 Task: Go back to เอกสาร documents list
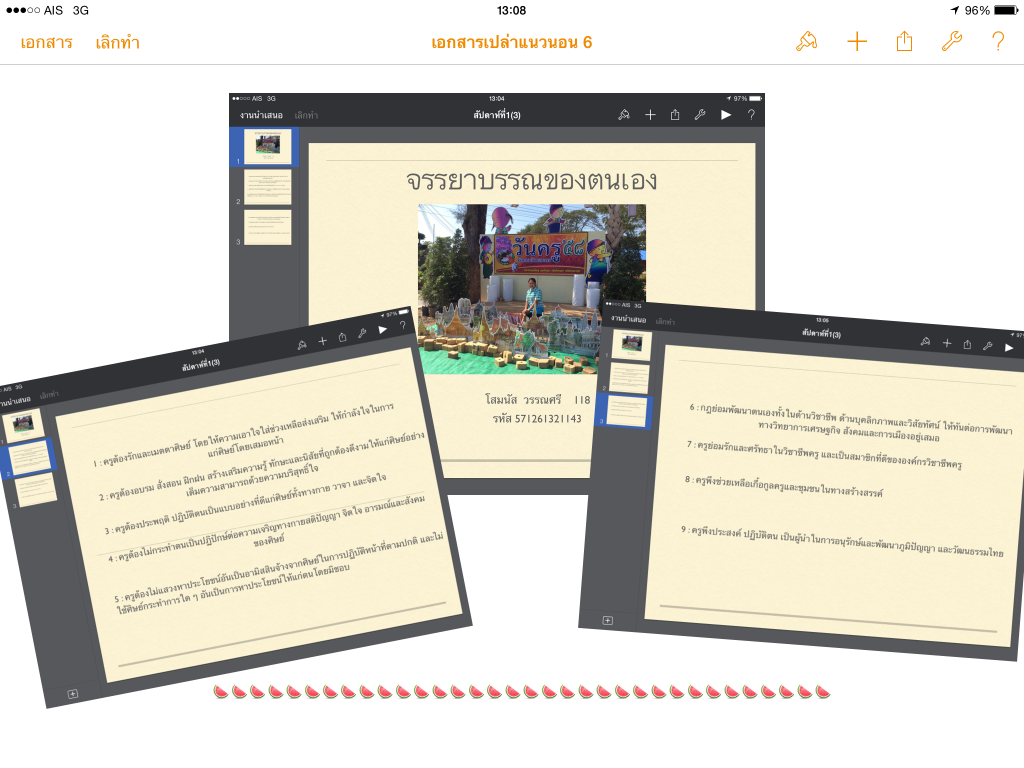coord(46,42)
